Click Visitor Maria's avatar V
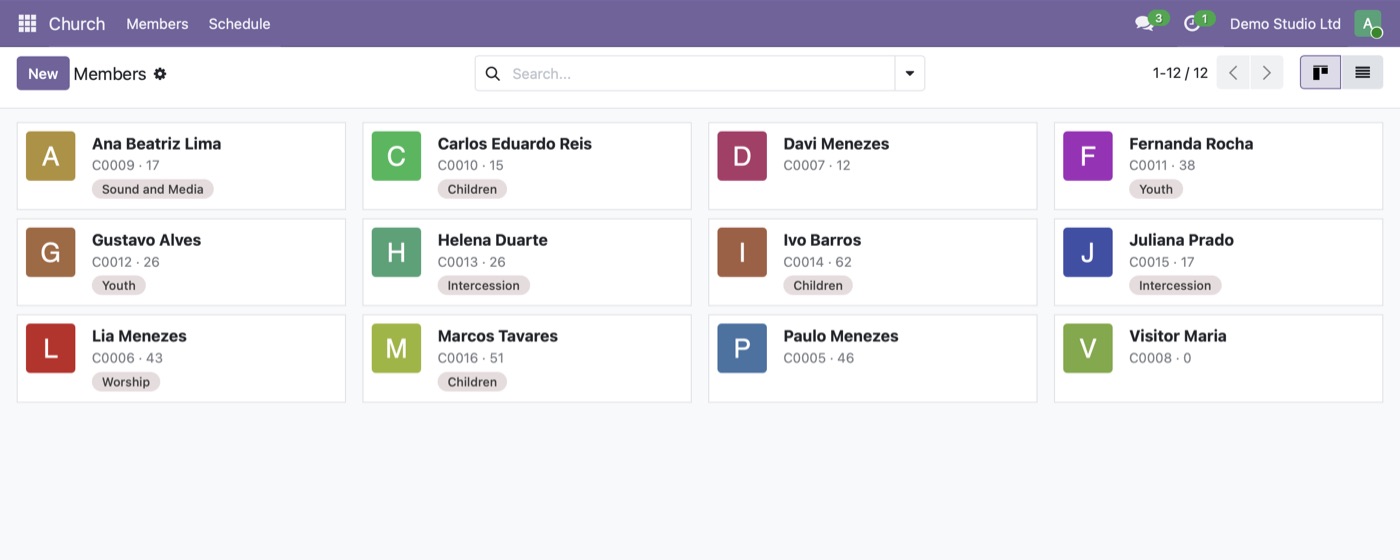 click(x=1088, y=348)
